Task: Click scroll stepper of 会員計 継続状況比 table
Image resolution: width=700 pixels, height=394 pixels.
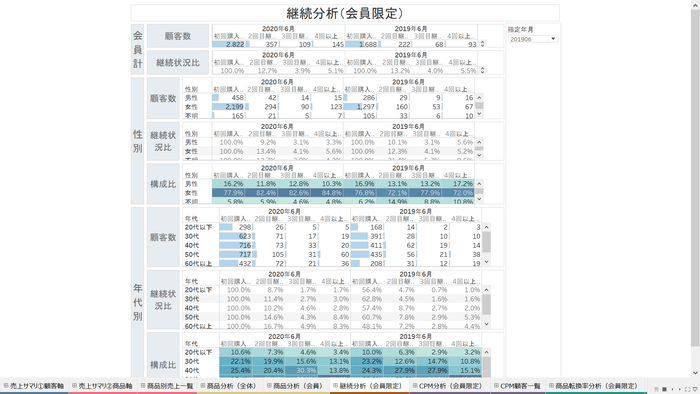Action: click(482, 70)
